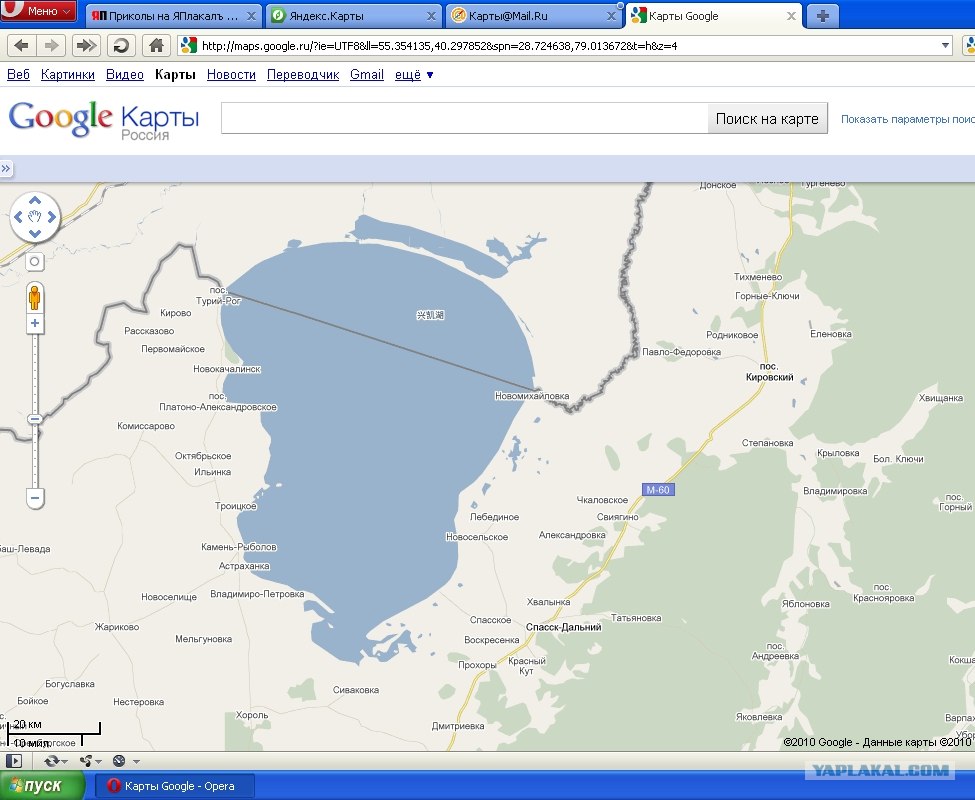The width and height of the screenshot is (975, 800).
Task: Click the fast forward navigation button
Action: point(86,45)
